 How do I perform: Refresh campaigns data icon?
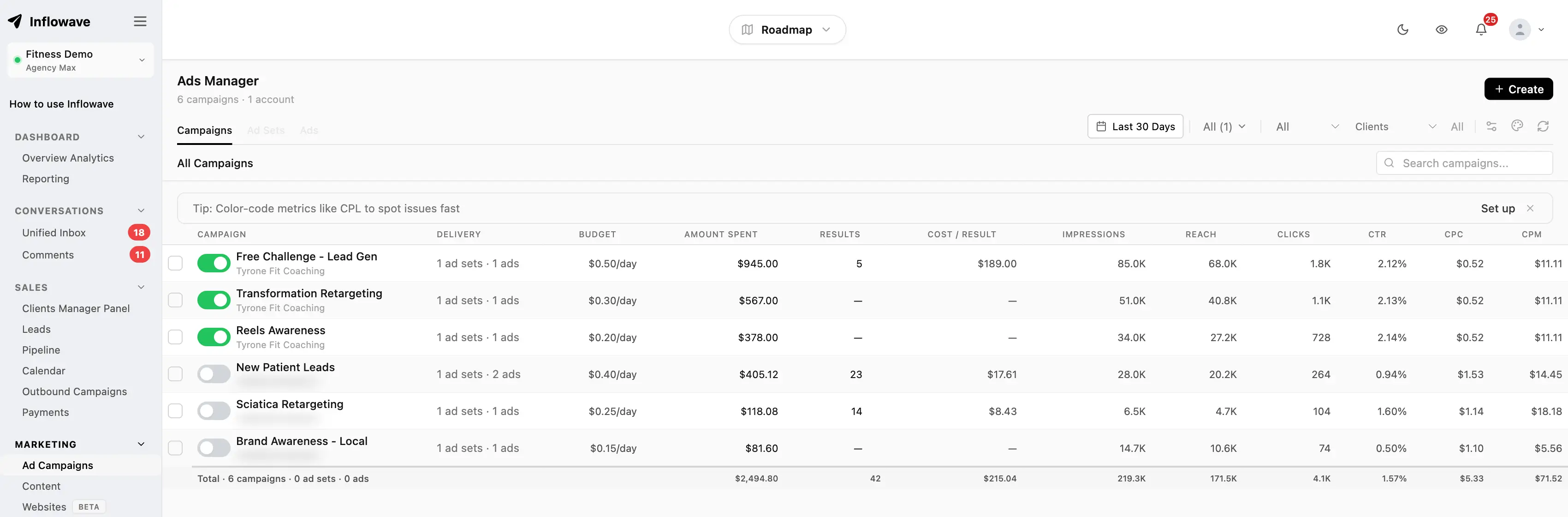pyautogui.click(x=1543, y=126)
